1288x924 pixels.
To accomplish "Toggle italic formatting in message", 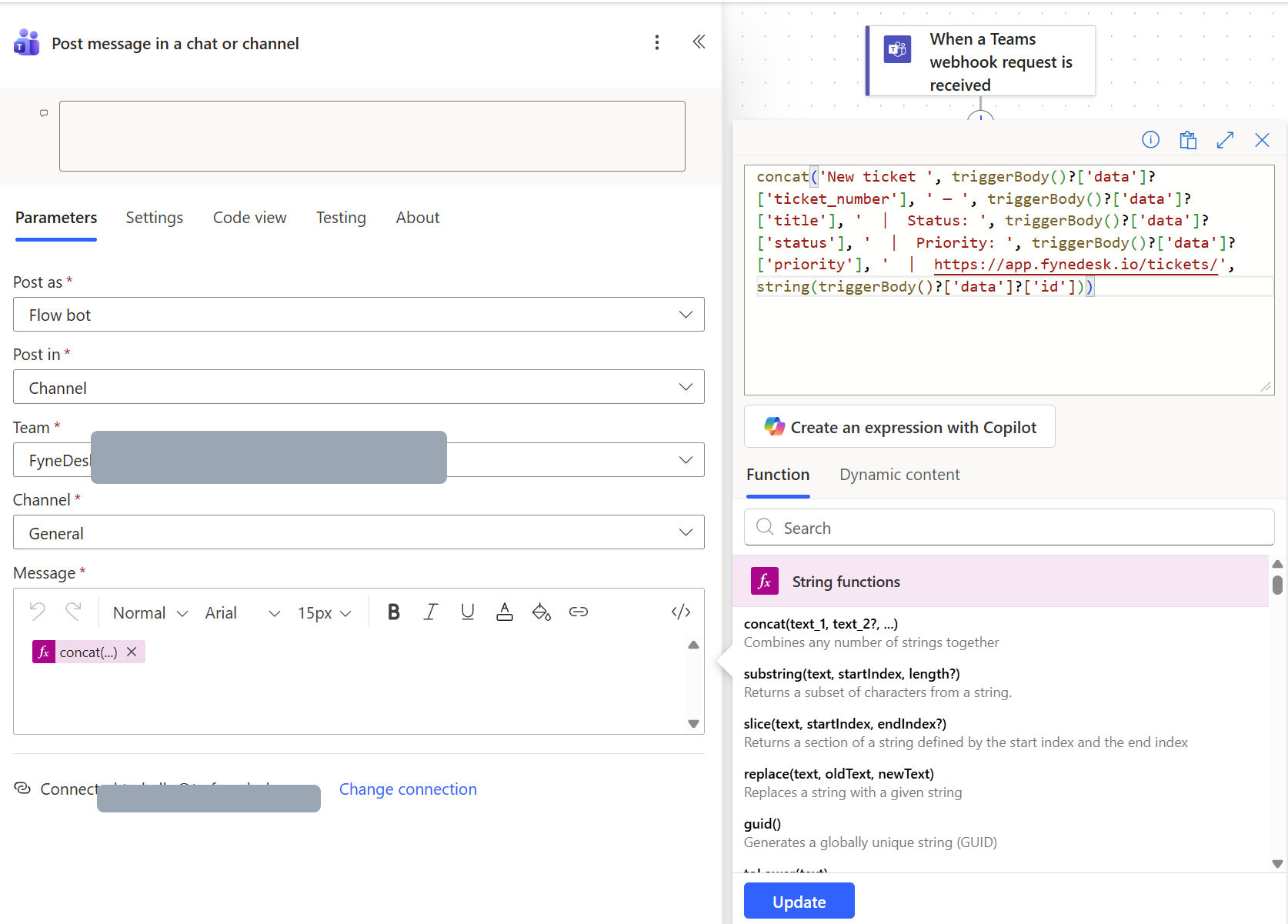I will click(431, 612).
